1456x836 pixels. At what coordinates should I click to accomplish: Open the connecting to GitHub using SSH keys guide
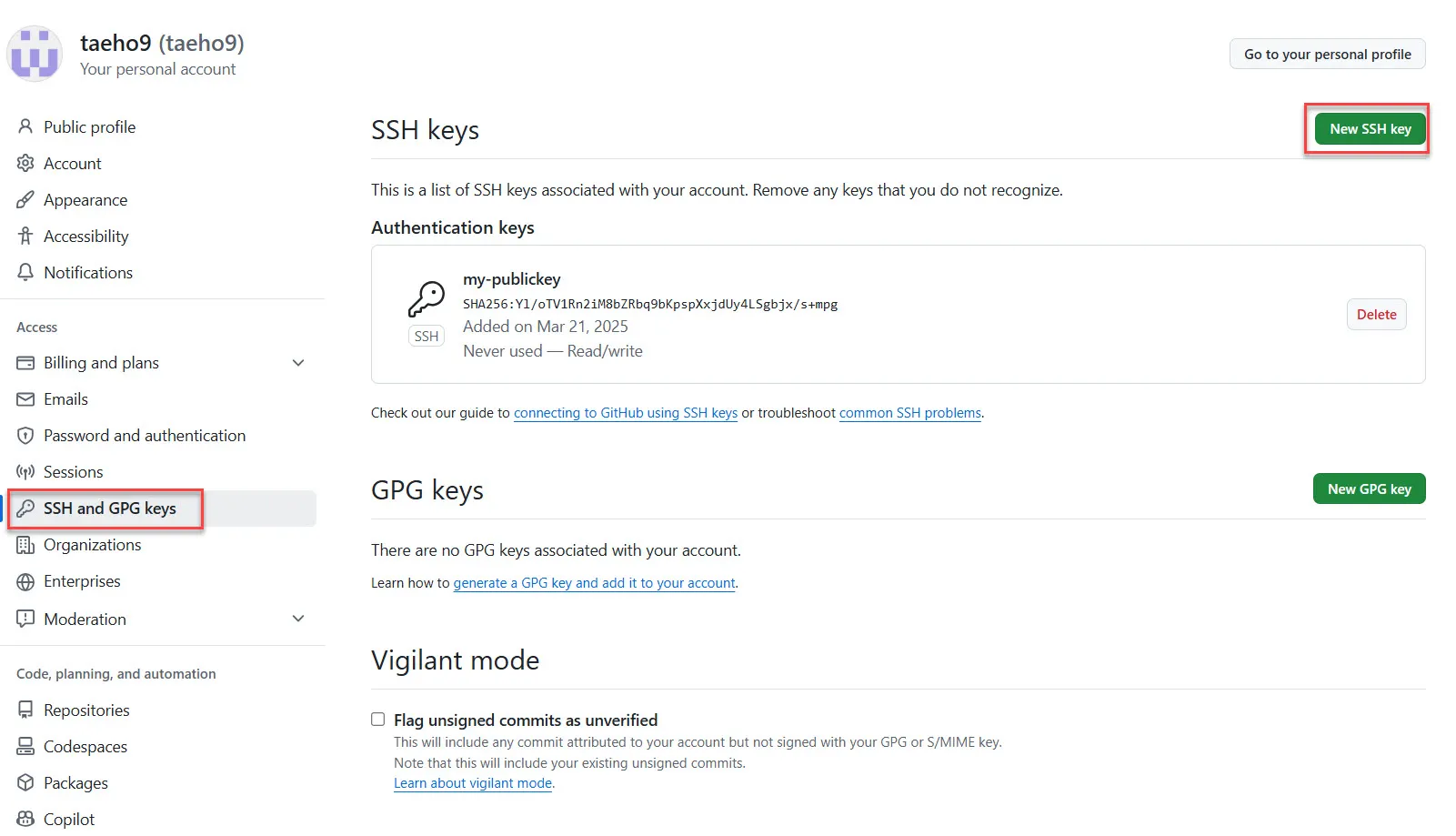626,412
